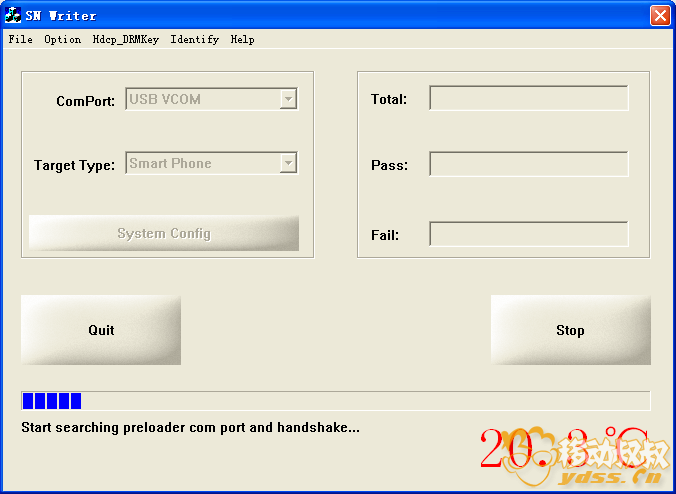Open the Help menu

(x=242, y=40)
